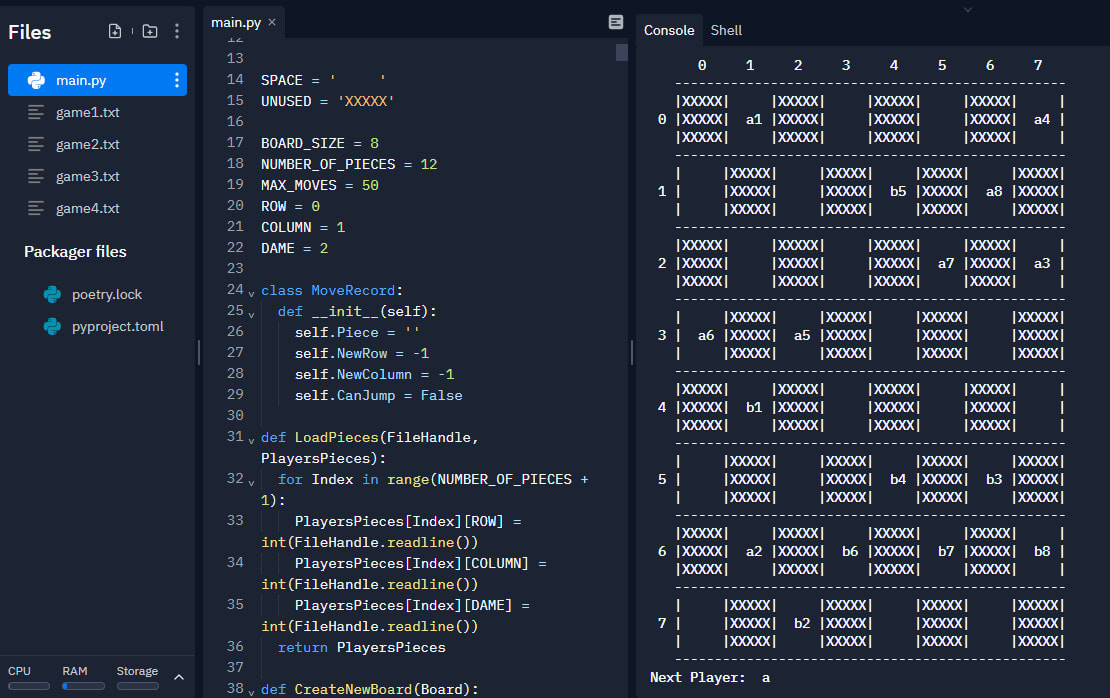Switch to the Shell tab
The width and height of the screenshot is (1110, 698).
(x=726, y=30)
